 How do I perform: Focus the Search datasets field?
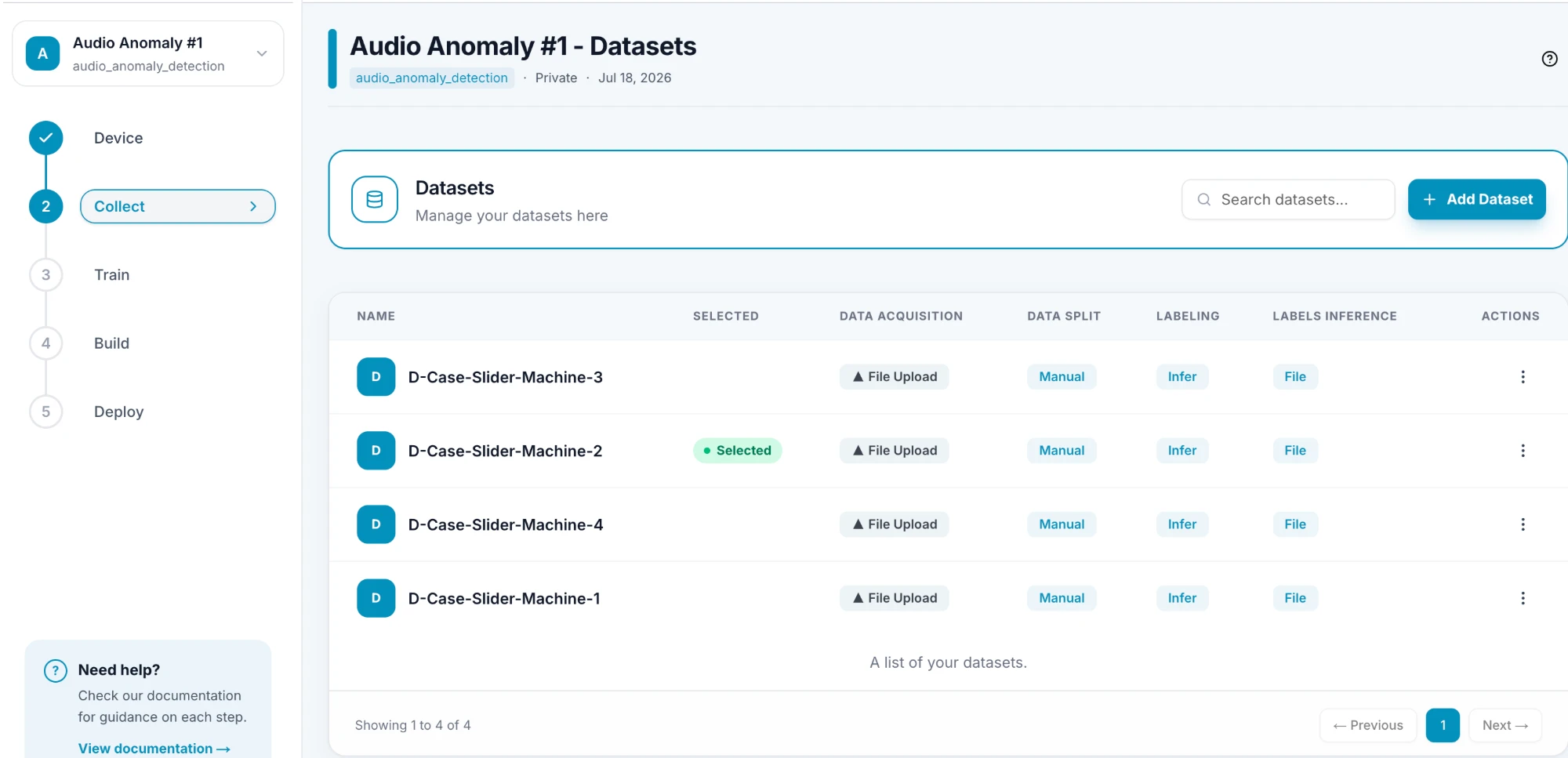[1288, 199]
